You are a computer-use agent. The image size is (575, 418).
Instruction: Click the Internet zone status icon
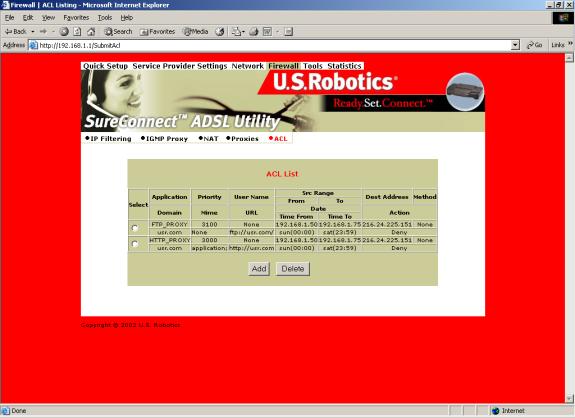pos(495,411)
